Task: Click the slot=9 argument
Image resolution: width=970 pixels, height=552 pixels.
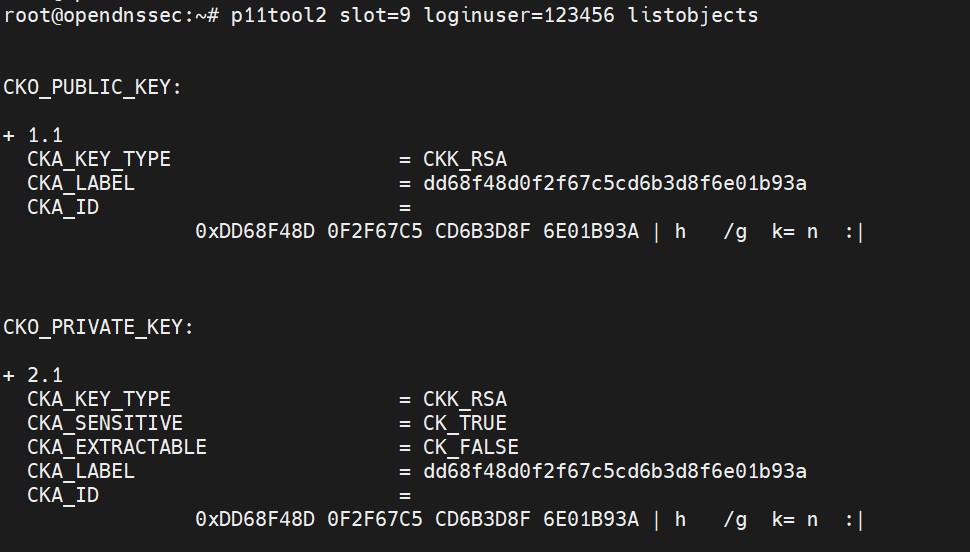Action: pyautogui.click(x=375, y=15)
